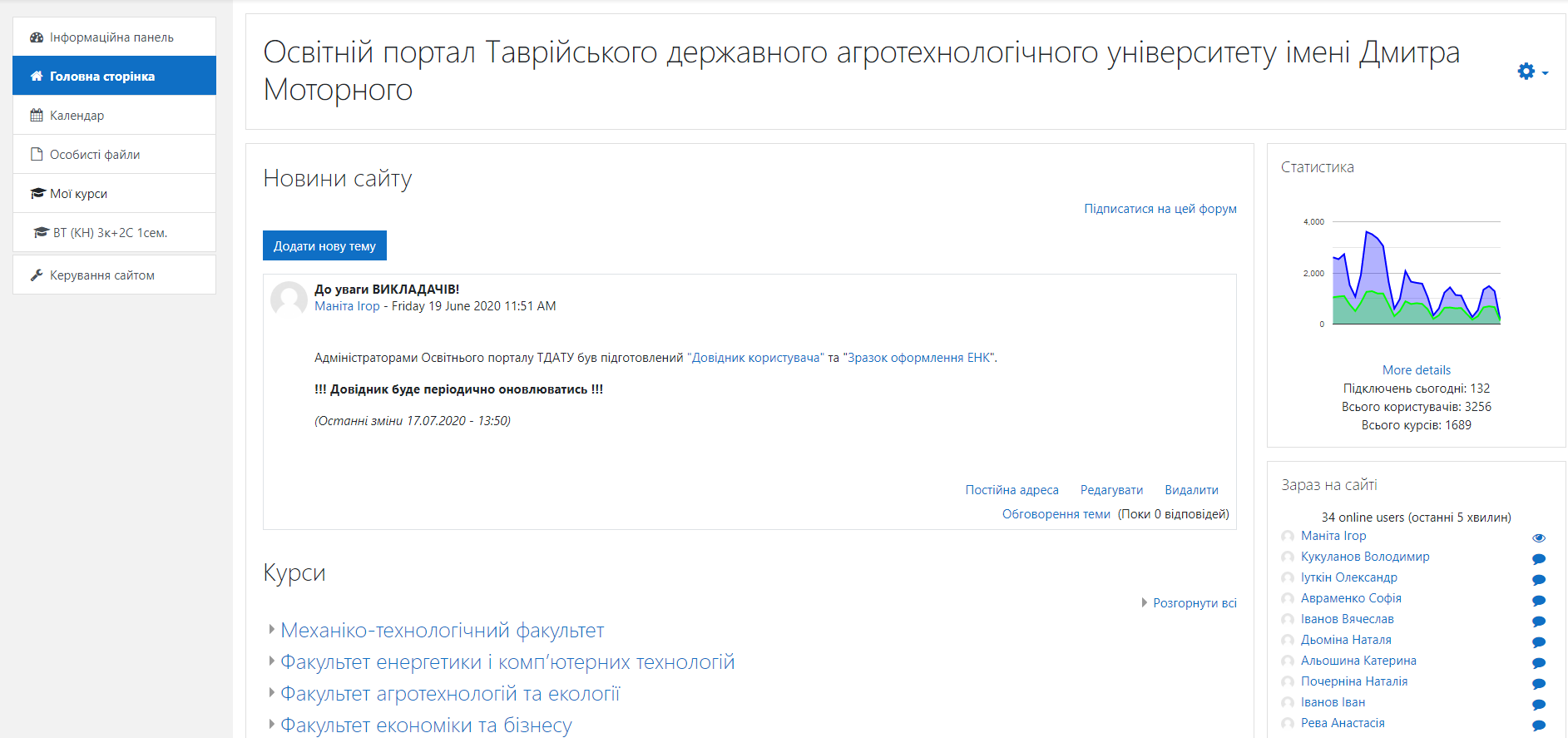1568x738 pixels.
Task: Click the avatar icon beside Почерніна Наталія
Action: [1288, 681]
